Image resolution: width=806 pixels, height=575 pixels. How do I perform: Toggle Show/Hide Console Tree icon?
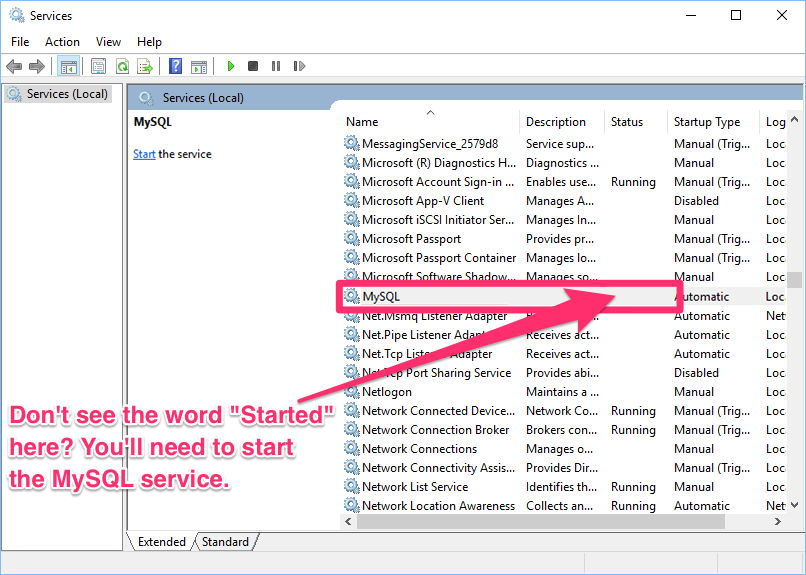[68, 66]
